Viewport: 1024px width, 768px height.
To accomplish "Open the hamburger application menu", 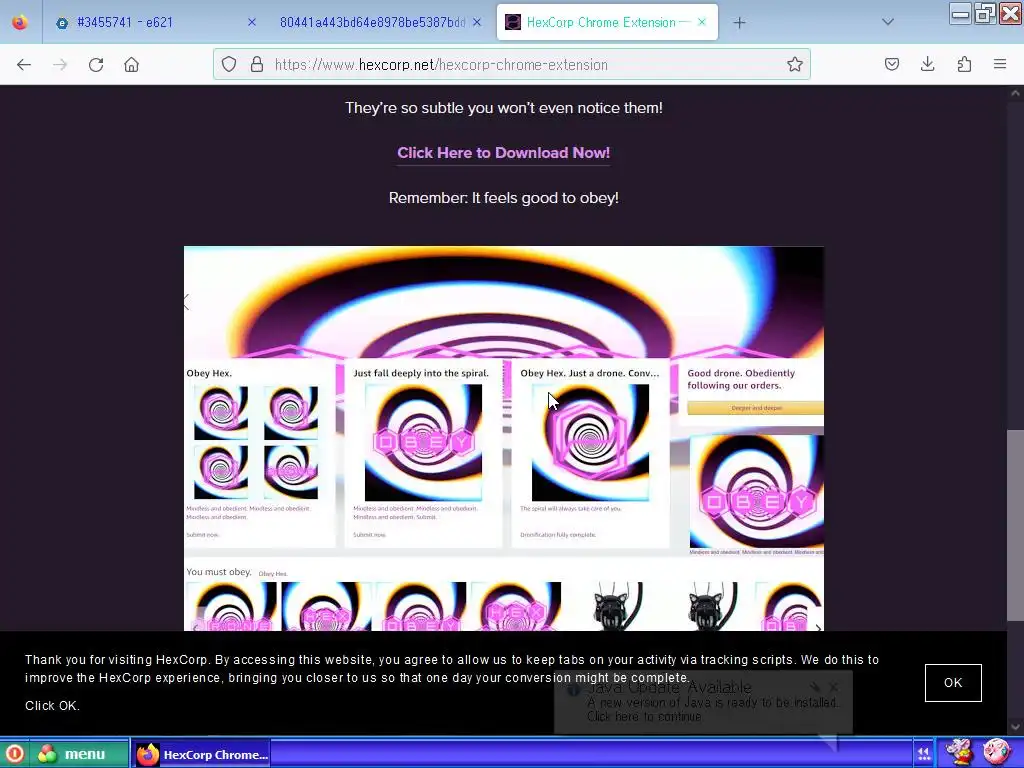I will [x=1000, y=64].
